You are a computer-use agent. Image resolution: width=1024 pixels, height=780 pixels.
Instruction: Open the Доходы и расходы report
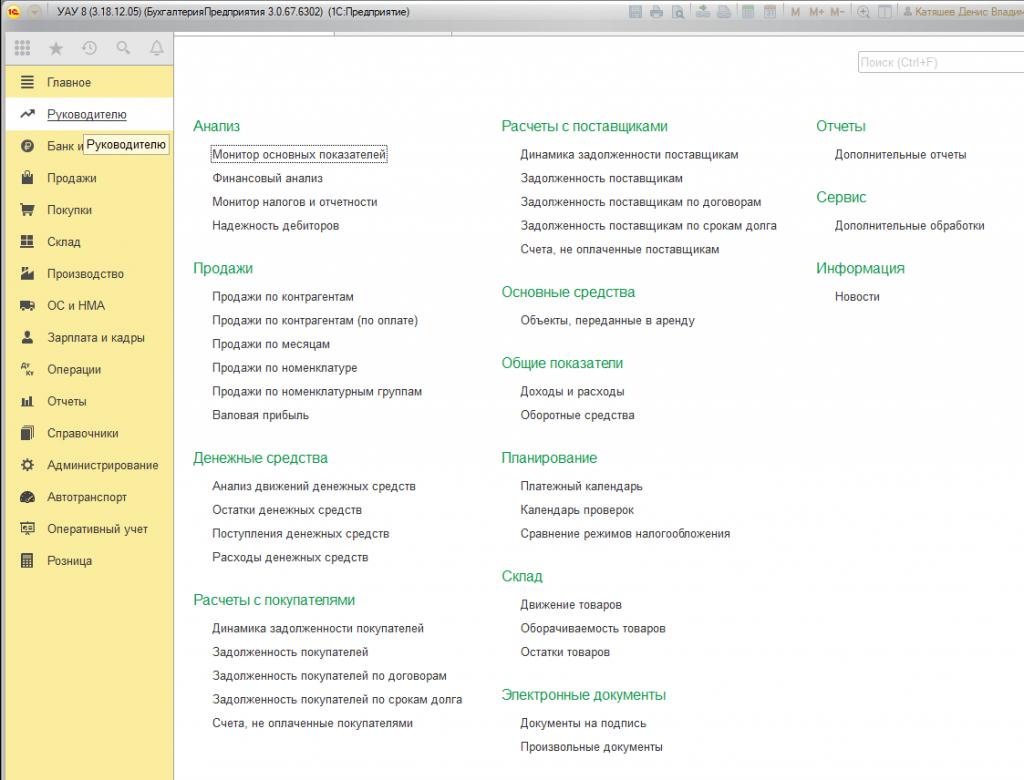point(572,391)
